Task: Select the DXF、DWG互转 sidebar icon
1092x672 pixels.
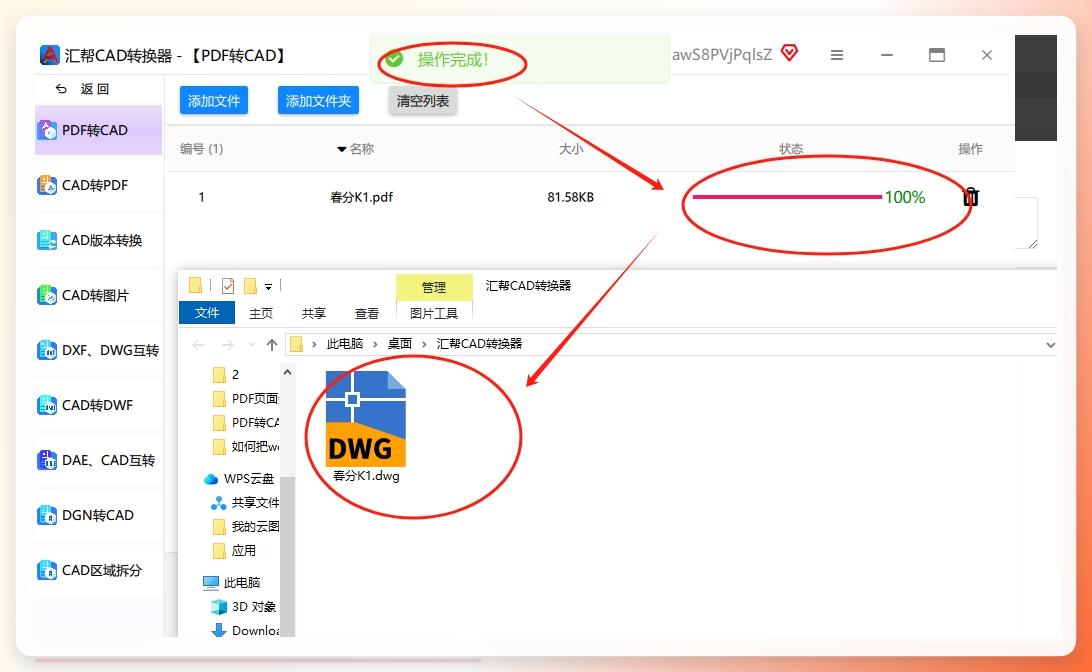Action: tap(47, 350)
